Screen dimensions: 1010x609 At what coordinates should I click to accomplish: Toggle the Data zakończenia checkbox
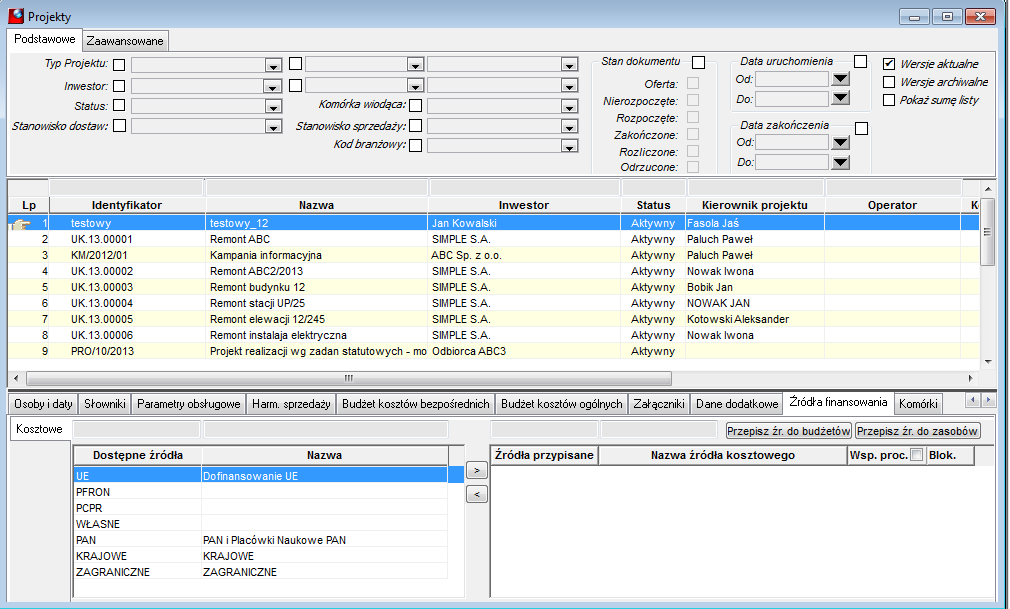pyautogui.click(x=861, y=128)
